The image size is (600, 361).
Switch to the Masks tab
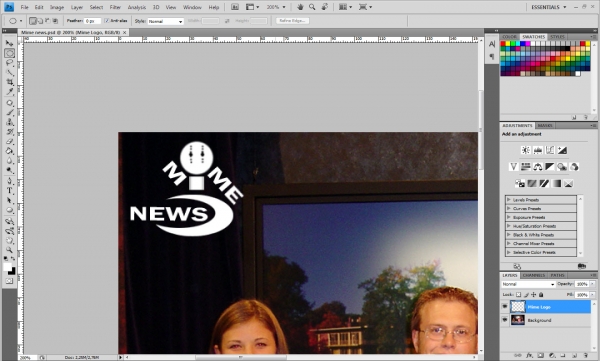[545, 126]
